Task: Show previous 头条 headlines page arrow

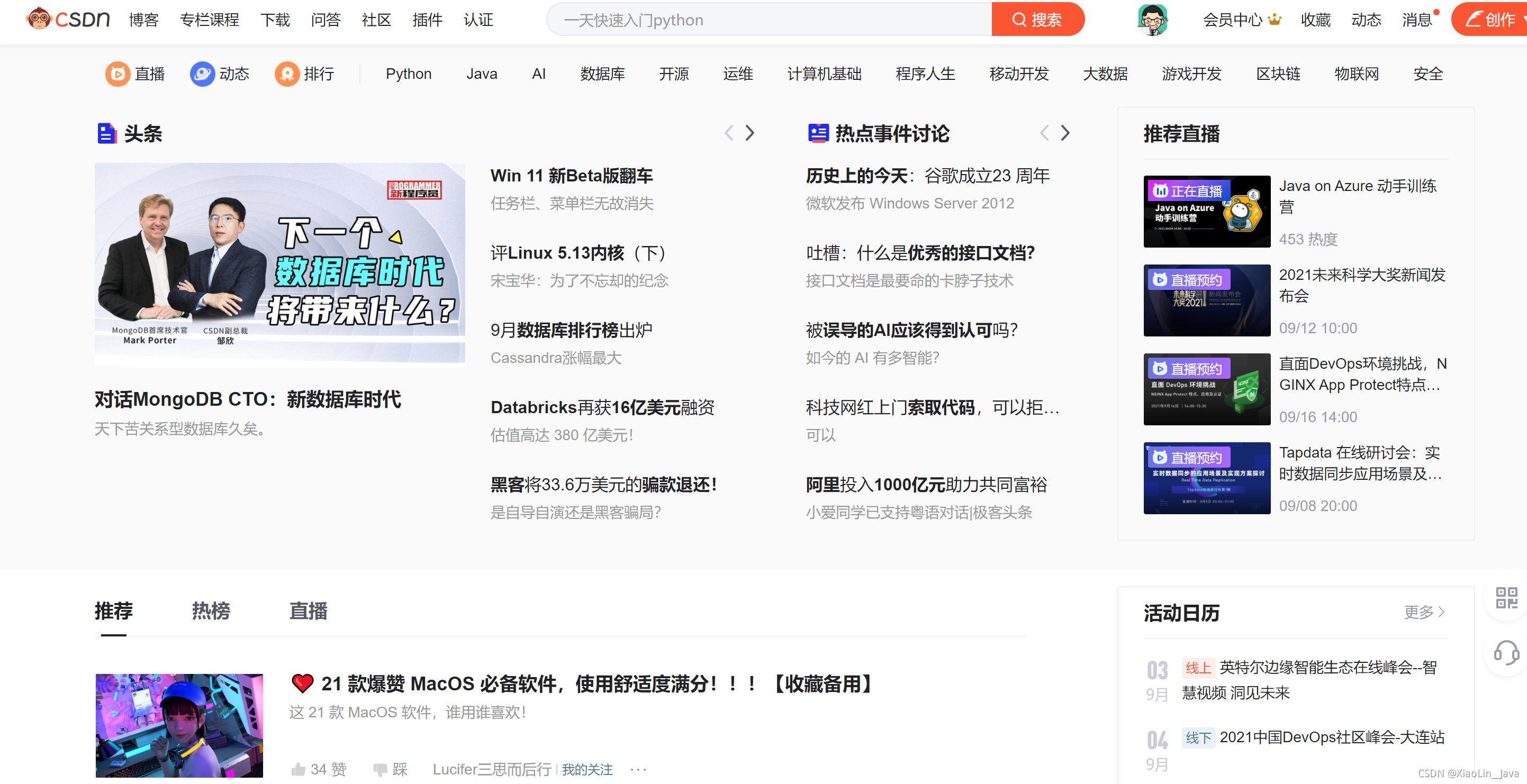Action: pos(728,133)
